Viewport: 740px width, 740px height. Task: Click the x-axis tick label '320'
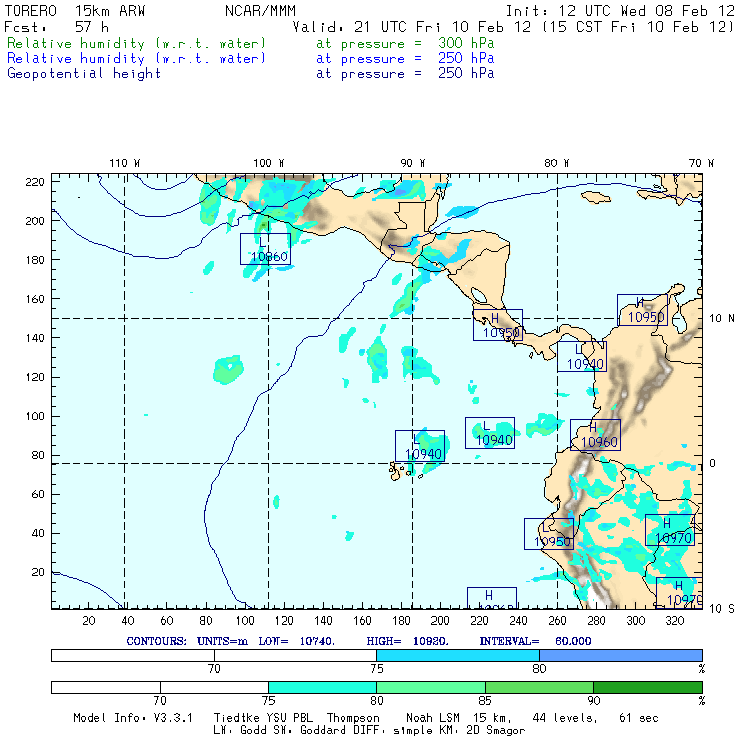674,621
